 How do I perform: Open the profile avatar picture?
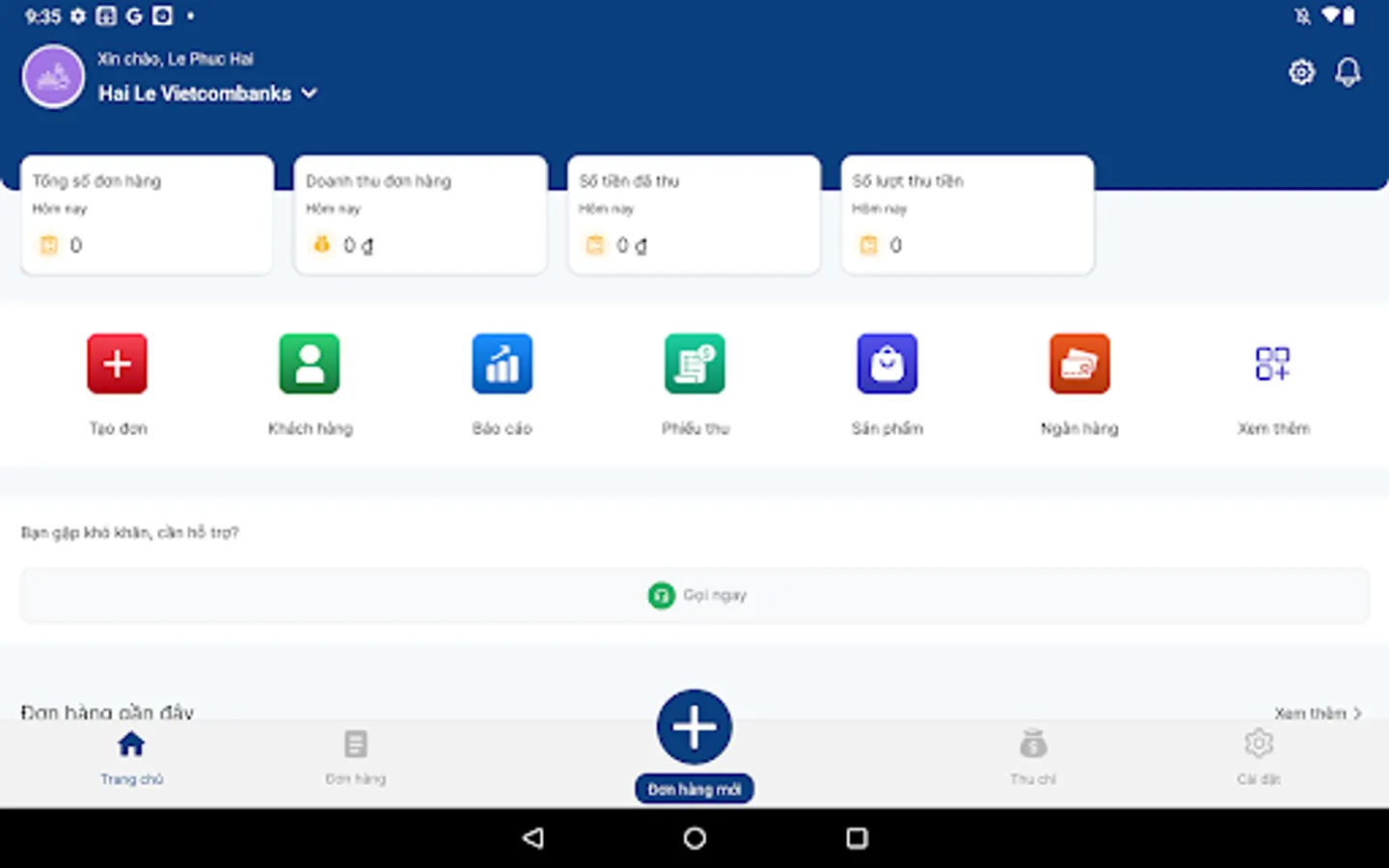[x=53, y=76]
